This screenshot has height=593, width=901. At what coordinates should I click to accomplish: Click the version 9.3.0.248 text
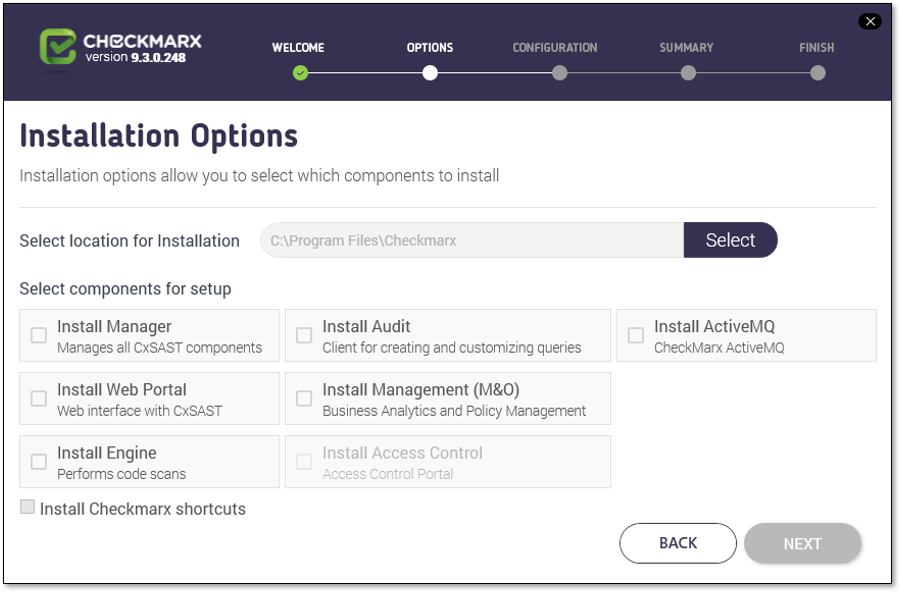tap(136, 57)
